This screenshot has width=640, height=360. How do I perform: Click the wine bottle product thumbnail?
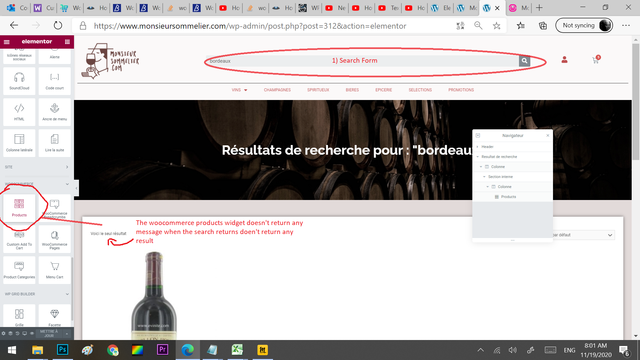154,296
